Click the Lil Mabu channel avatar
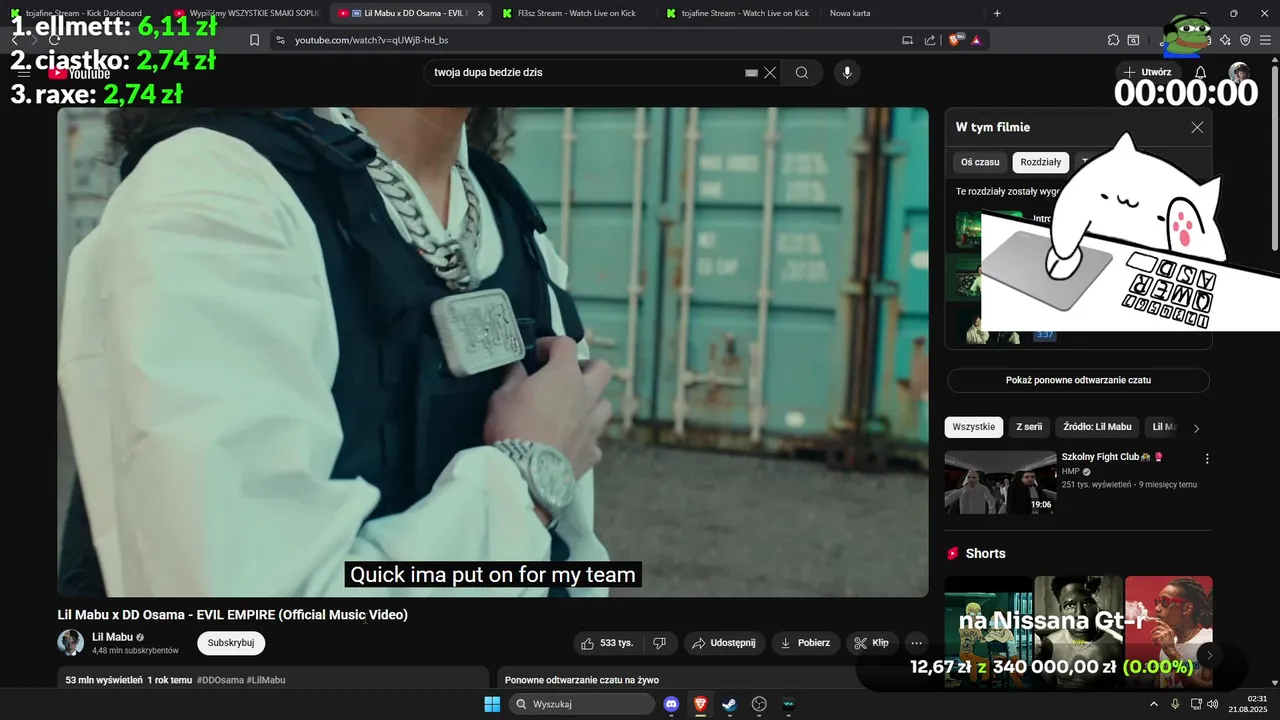 pos(70,642)
